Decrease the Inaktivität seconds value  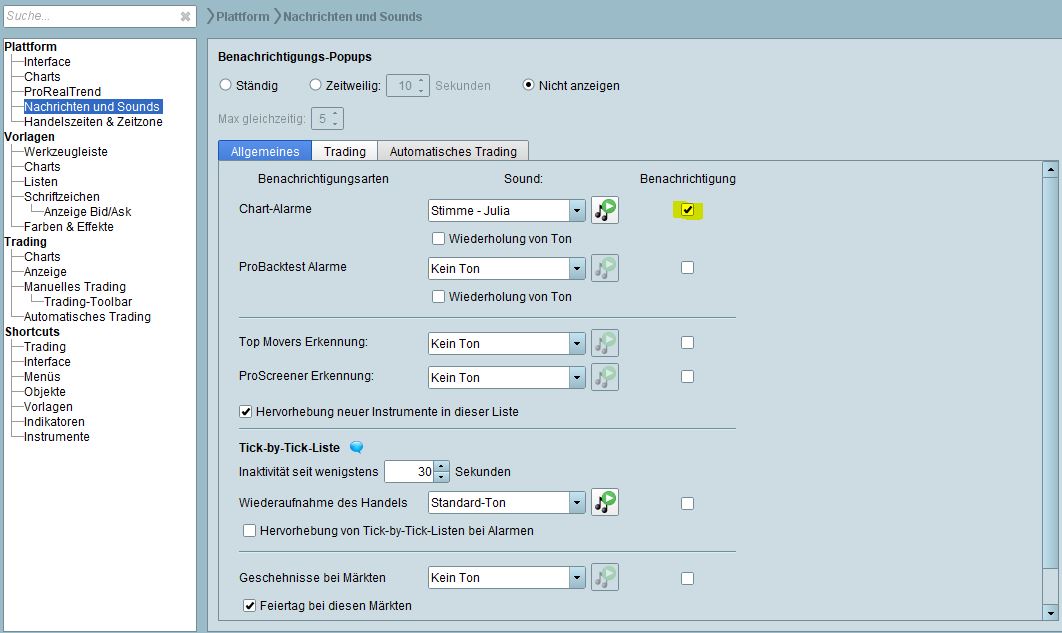[x=441, y=477]
